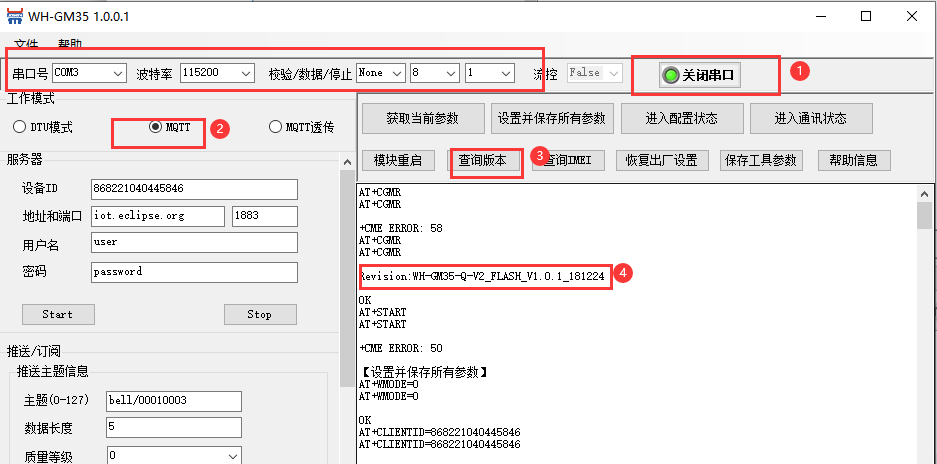
Task: Click the 关闭串口 button
Action: [701, 76]
